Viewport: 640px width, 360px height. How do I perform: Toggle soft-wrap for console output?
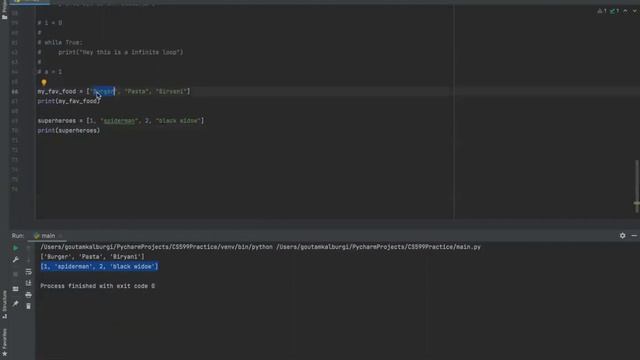29,271
